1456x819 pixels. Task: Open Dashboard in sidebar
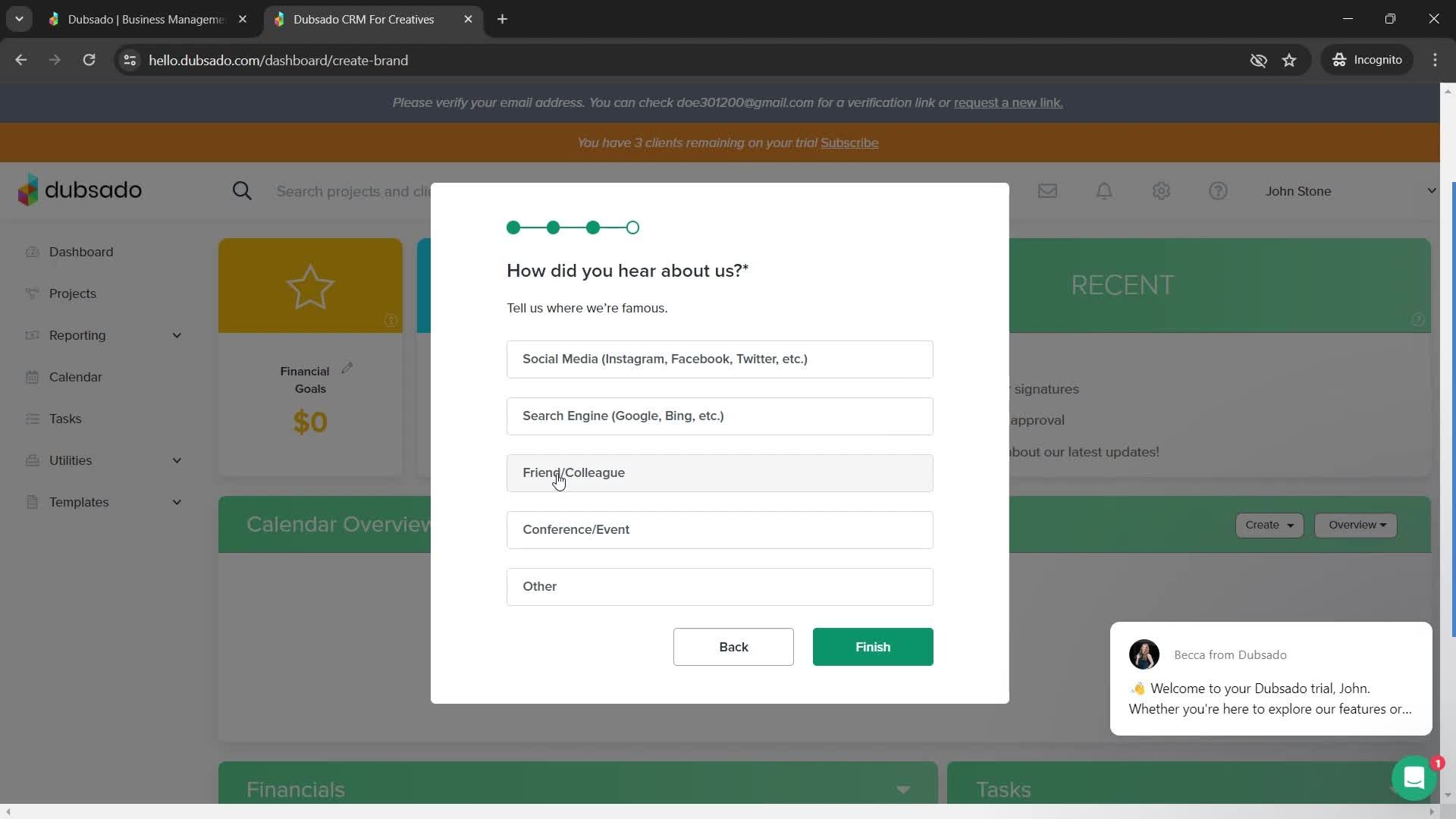(81, 252)
